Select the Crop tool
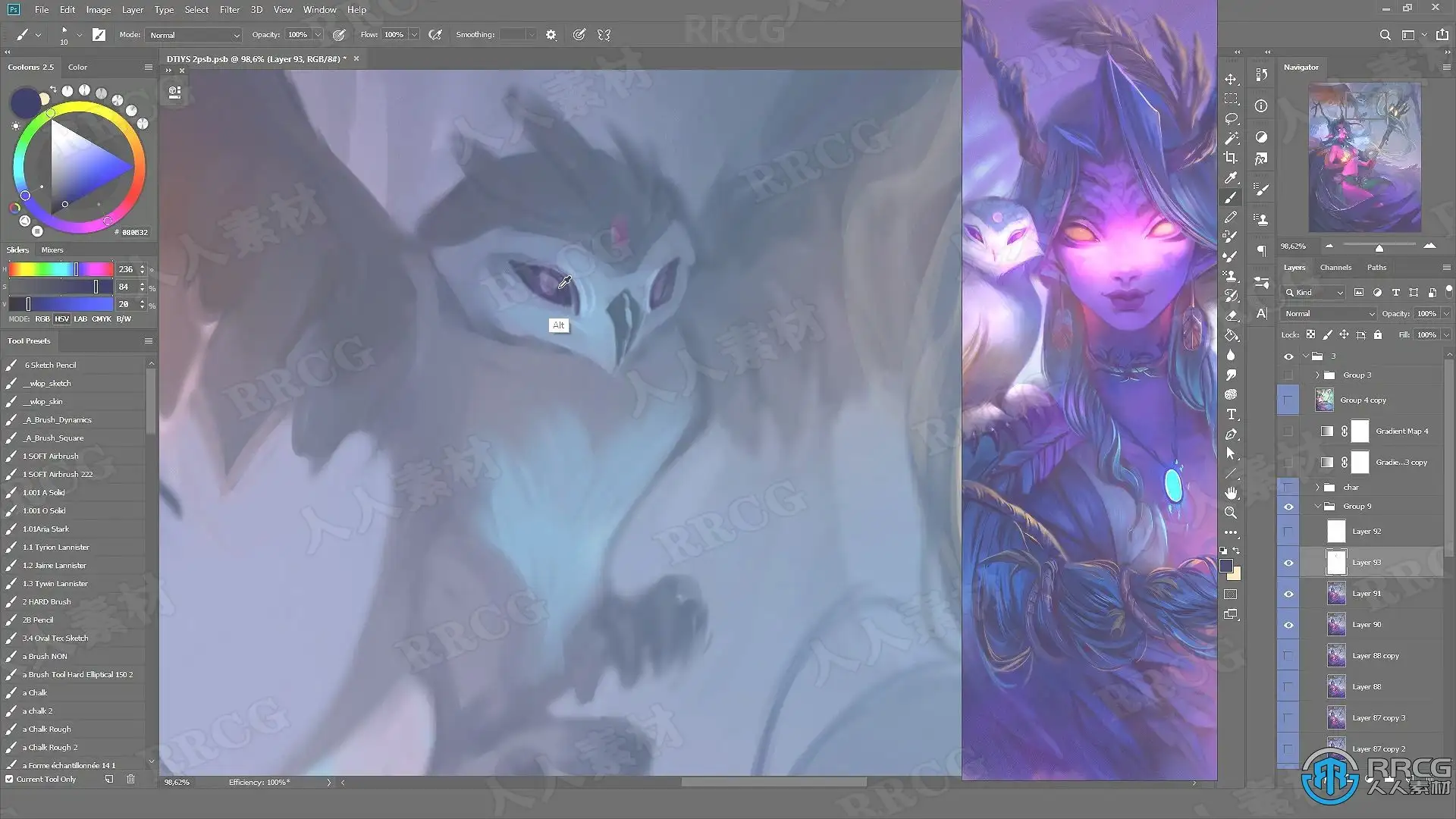Image resolution: width=1456 pixels, height=819 pixels. (x=1231, y=158)
